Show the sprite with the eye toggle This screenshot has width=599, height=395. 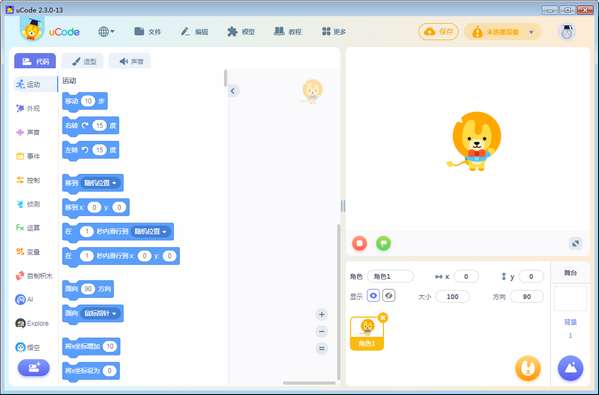pos(373,296)
